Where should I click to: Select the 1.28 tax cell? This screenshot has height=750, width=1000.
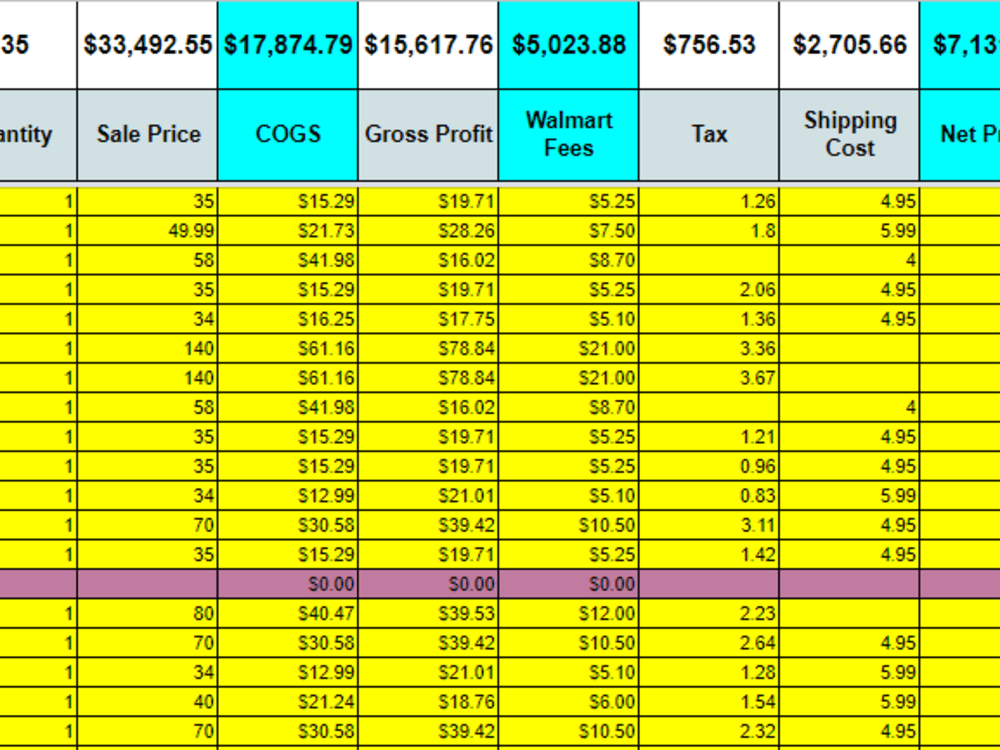[709, 672]
